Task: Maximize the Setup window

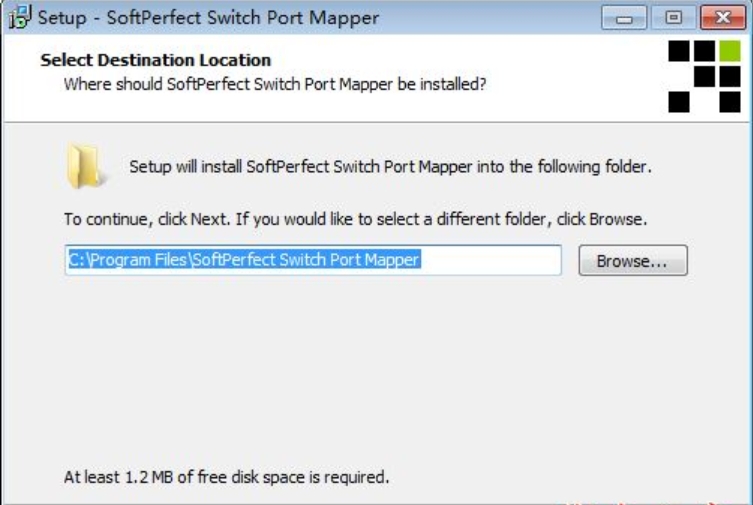Action: [x=673, y=18]
